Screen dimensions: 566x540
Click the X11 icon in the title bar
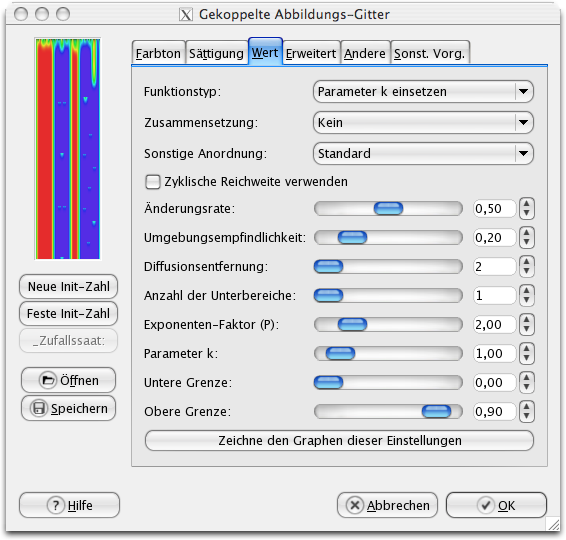(x=186, y=15)
